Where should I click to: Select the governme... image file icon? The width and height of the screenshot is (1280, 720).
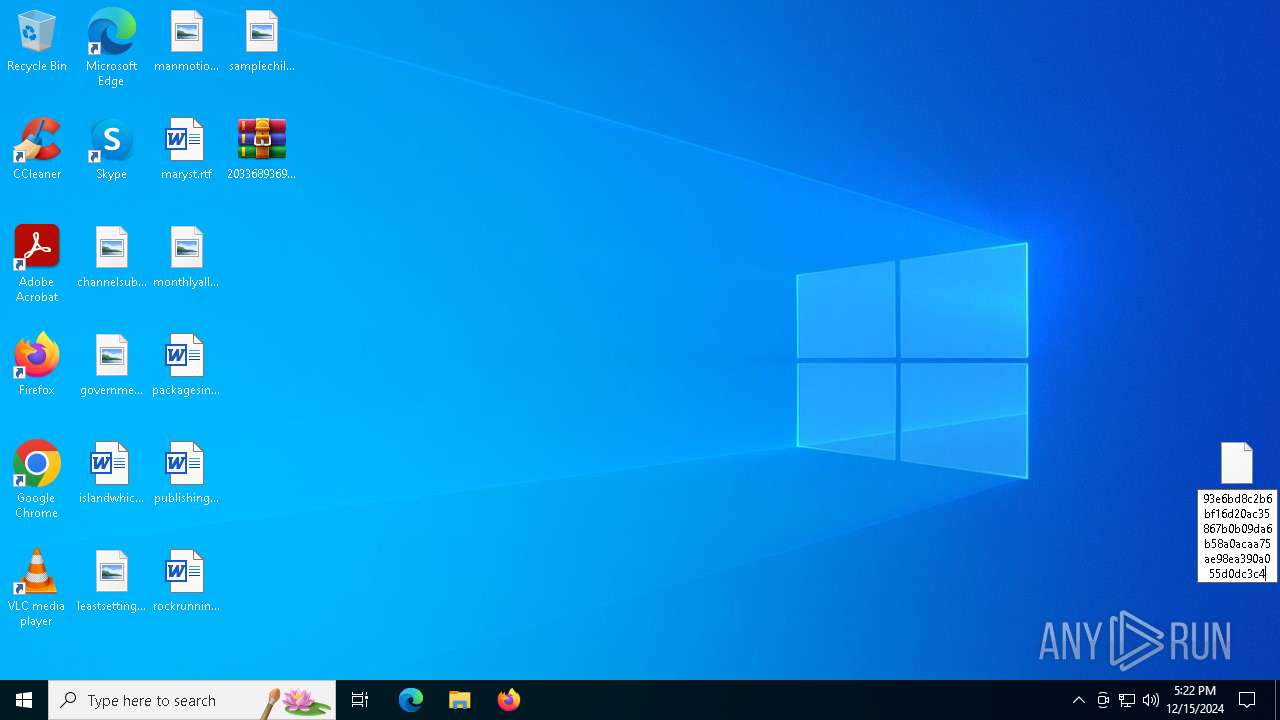[x=111, y=366]
